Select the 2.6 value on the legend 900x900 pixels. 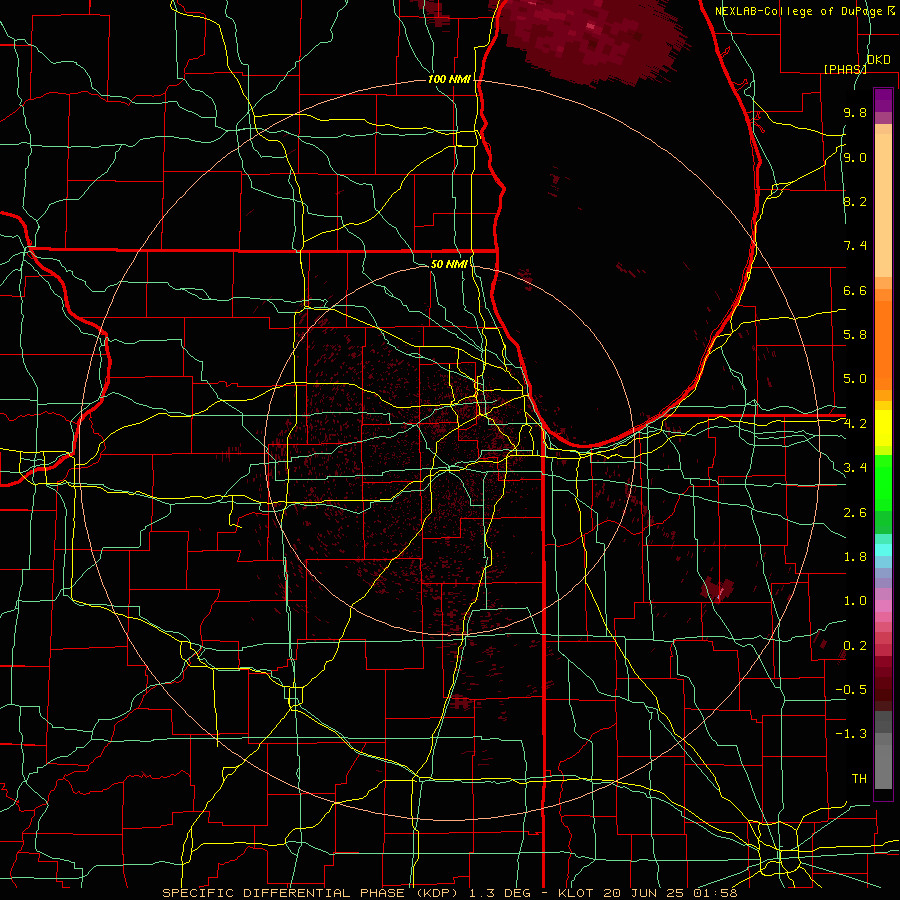point(855,513)
